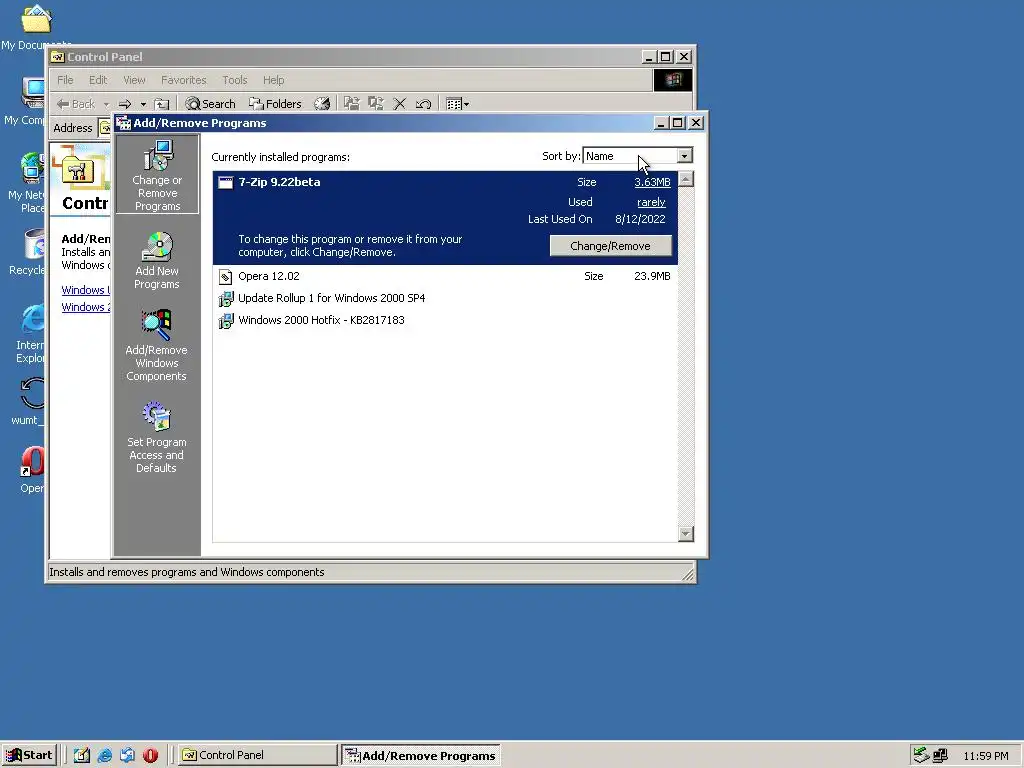The image size is (1024, 768).
Task: Open the Sort by dropdown
Action: pos(684,156)
